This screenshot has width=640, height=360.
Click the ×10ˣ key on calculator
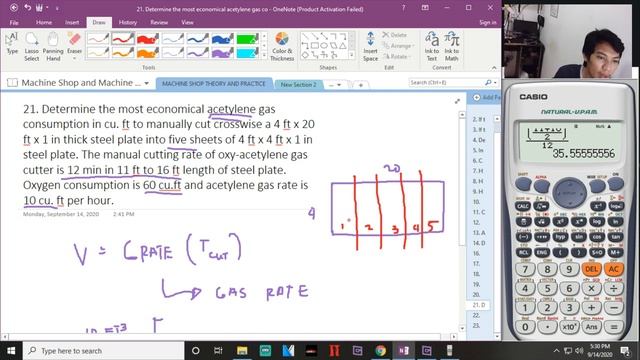[x=569, y=327]
